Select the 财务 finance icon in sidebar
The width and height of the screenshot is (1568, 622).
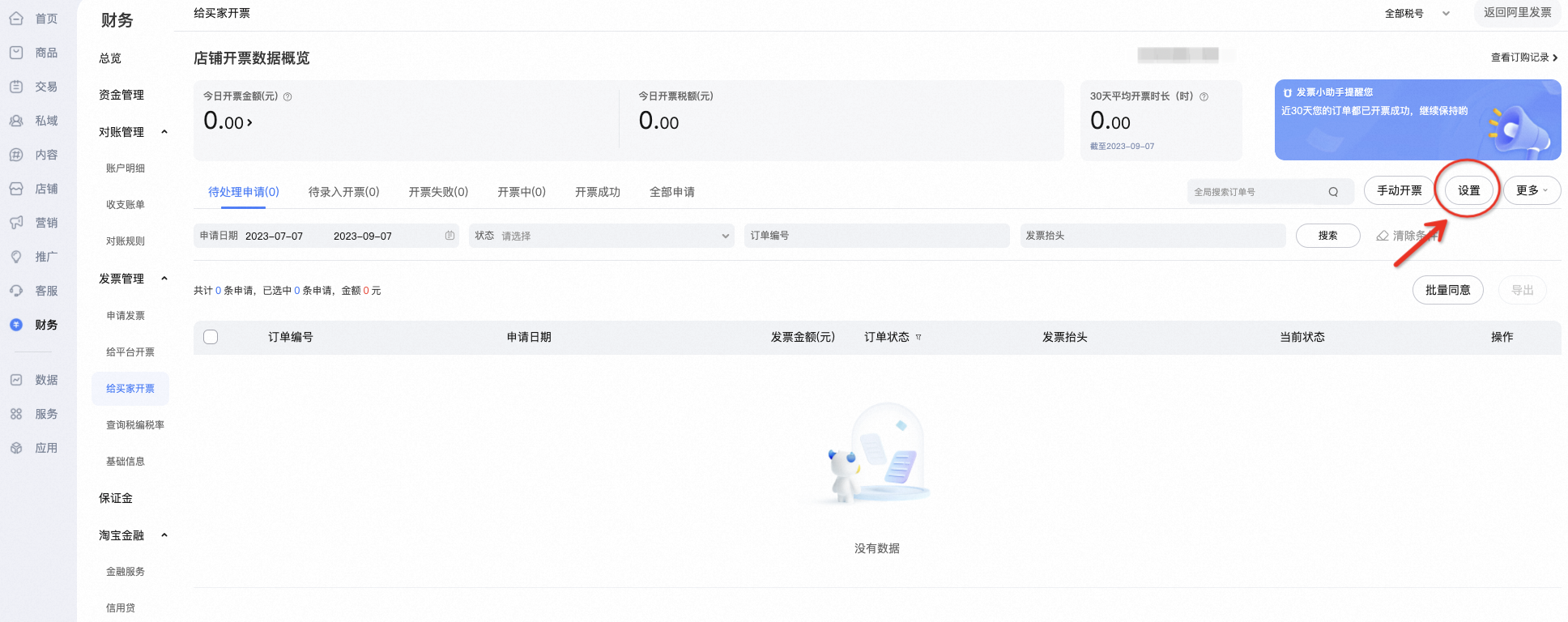[x=16, y=325]
